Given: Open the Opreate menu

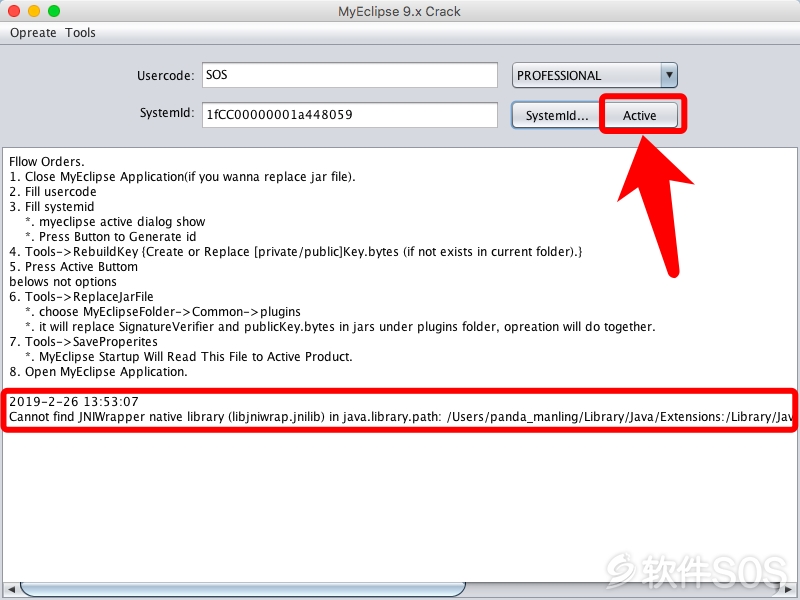Looking at the screenshot, I should tap(33, 33).
